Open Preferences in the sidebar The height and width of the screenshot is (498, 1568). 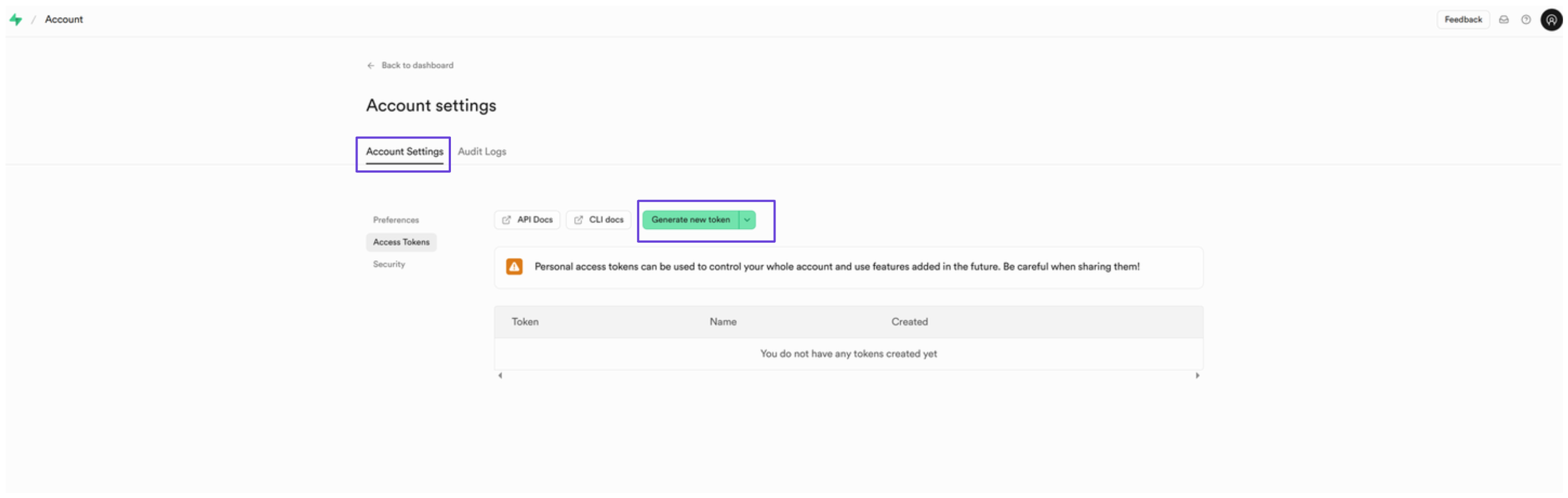396,219
